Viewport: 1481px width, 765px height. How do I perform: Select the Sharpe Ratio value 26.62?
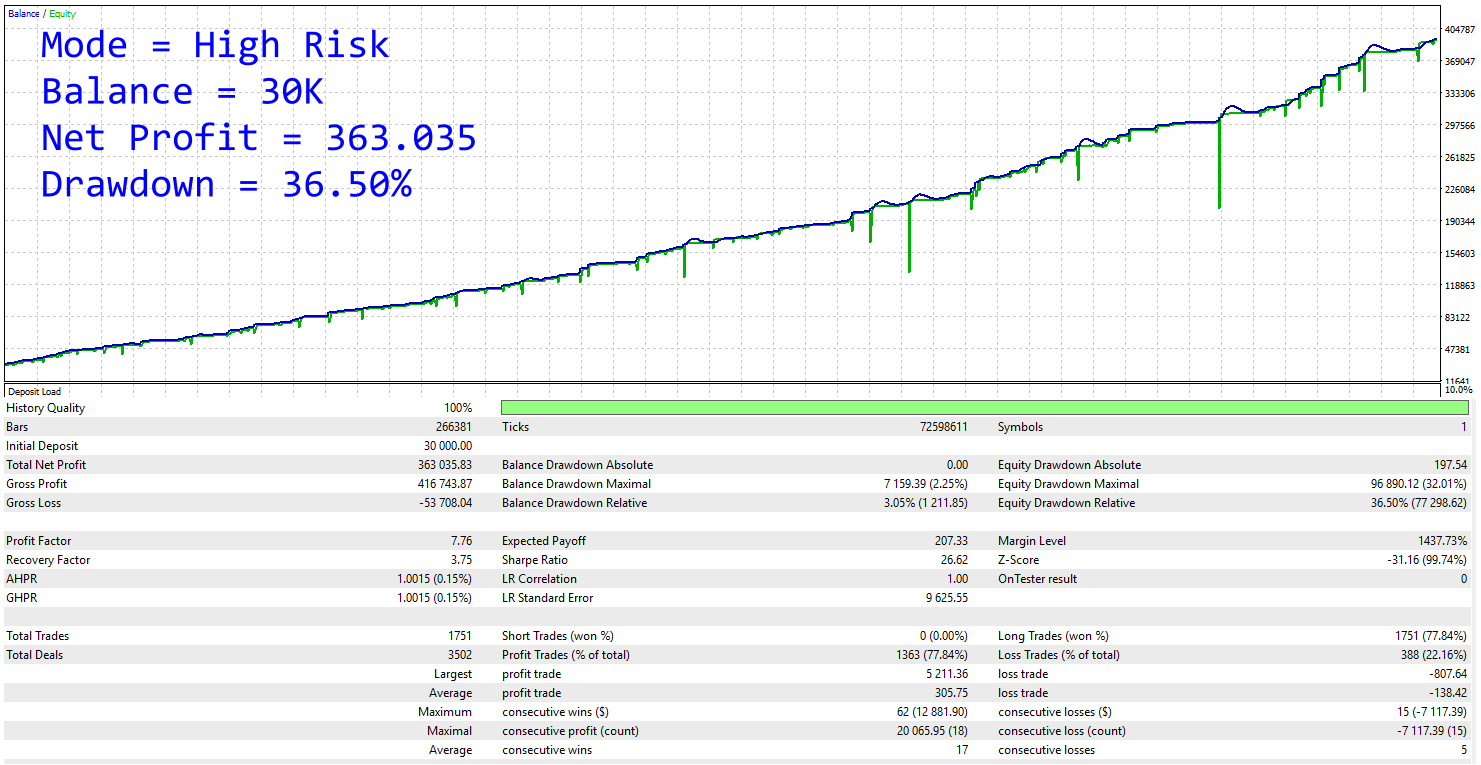click(955, 560)
